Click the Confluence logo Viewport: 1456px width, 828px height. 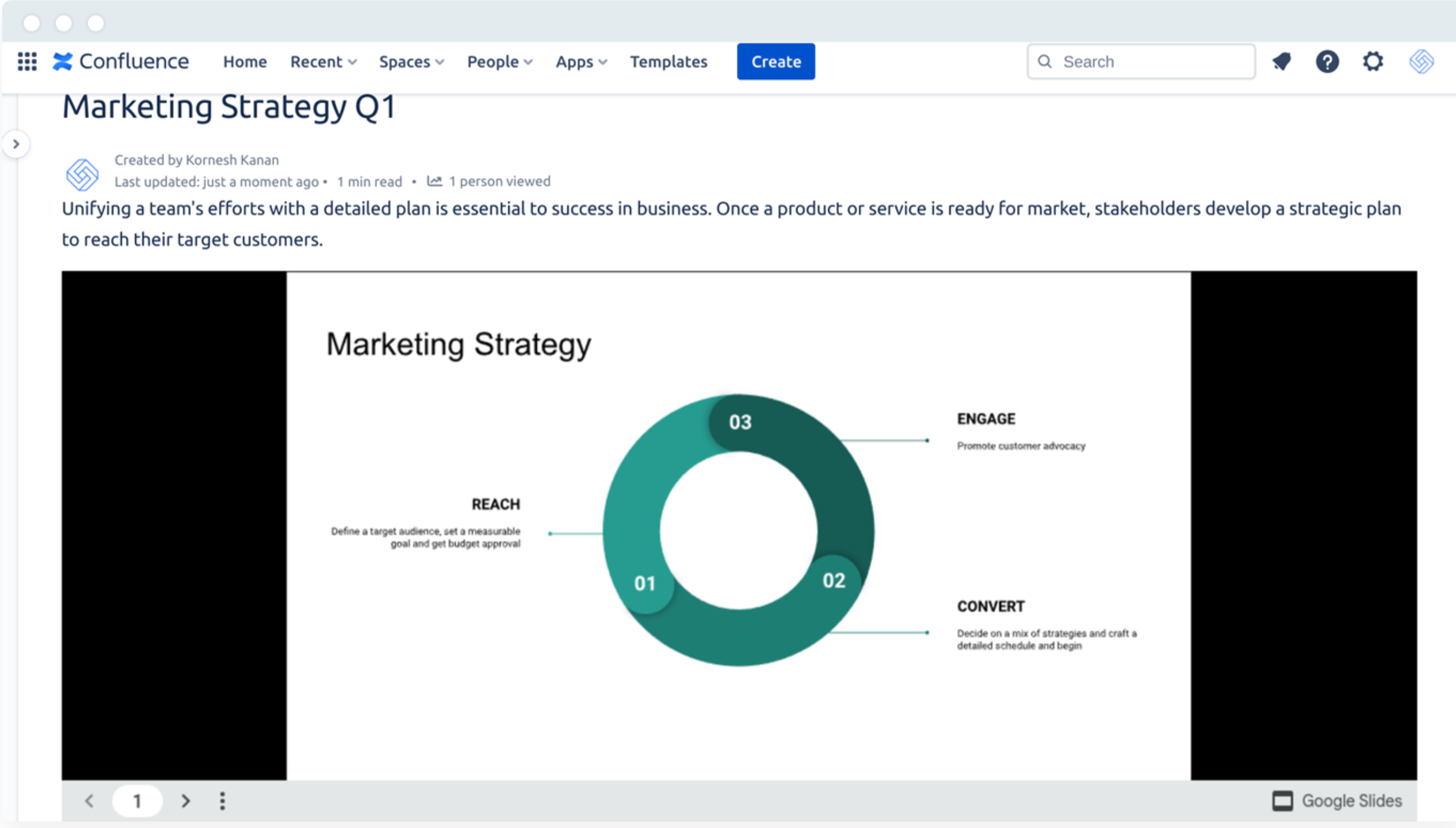120,62
